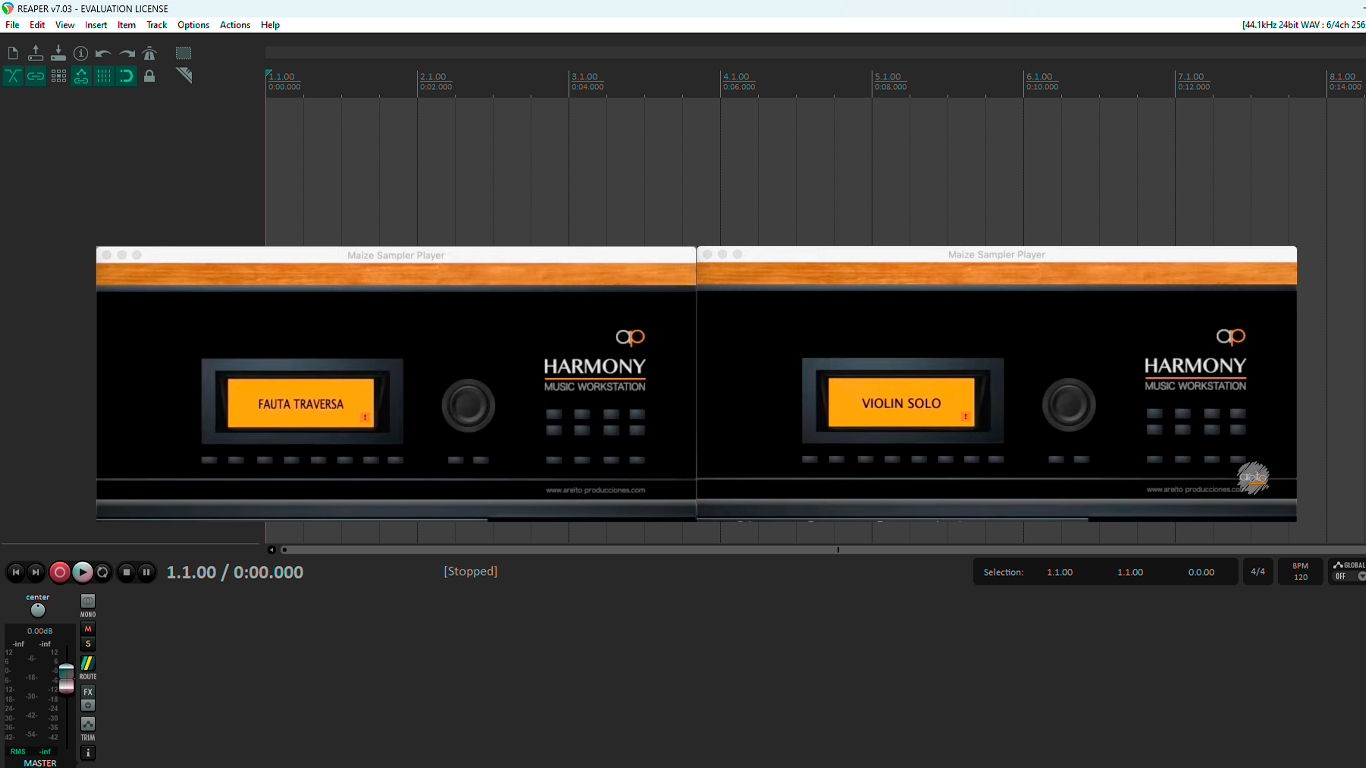This screenshot has height=768, width=1366.
Task: Go to project start transport button
Action: point(15,572)
